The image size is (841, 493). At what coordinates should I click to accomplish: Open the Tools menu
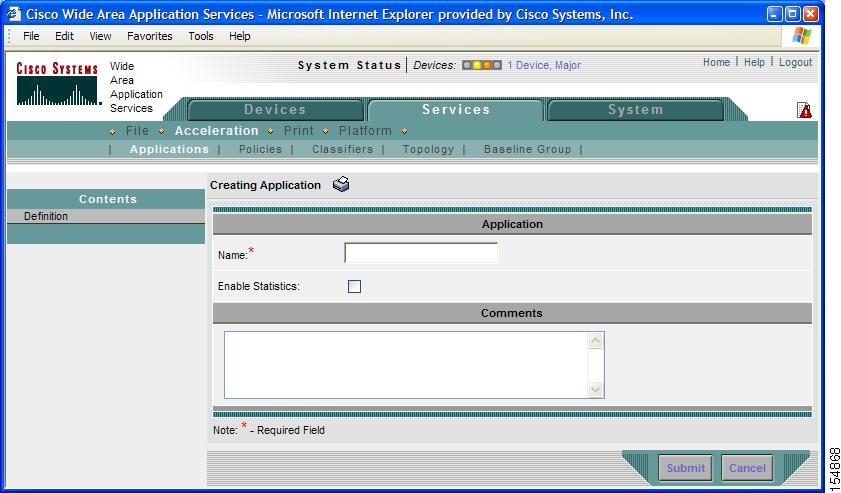coord(201,36)
